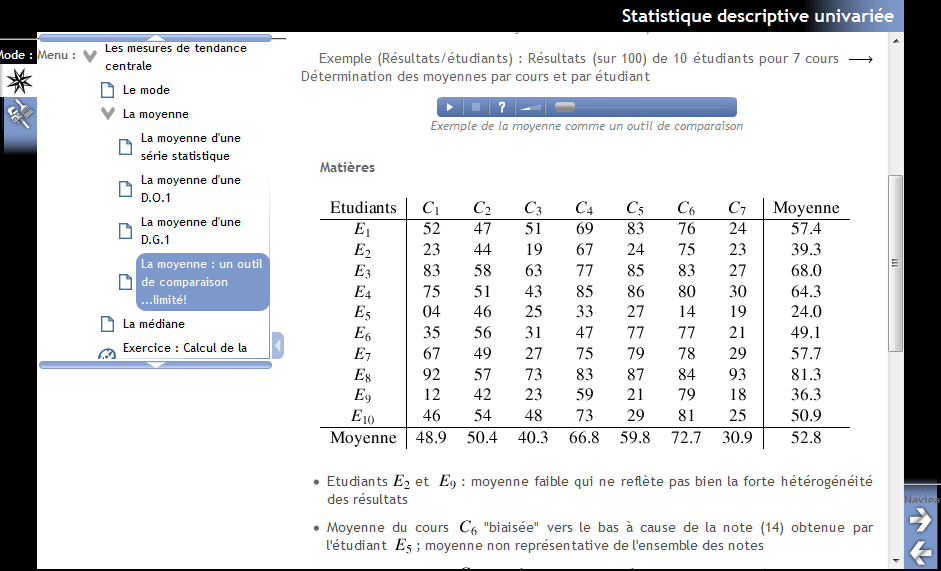Collapse the La moyenne chevron
Screen dimensions: 941x571
pos(108,113)
